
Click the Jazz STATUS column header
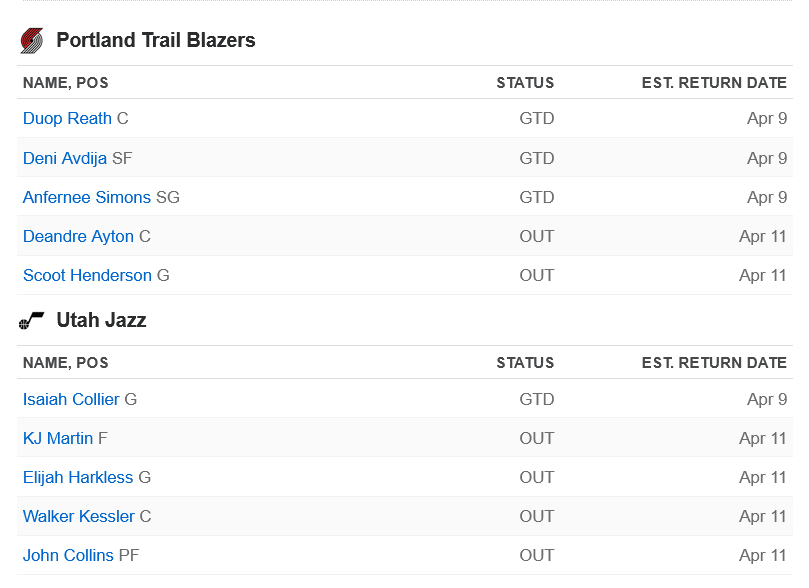(525, 363)
